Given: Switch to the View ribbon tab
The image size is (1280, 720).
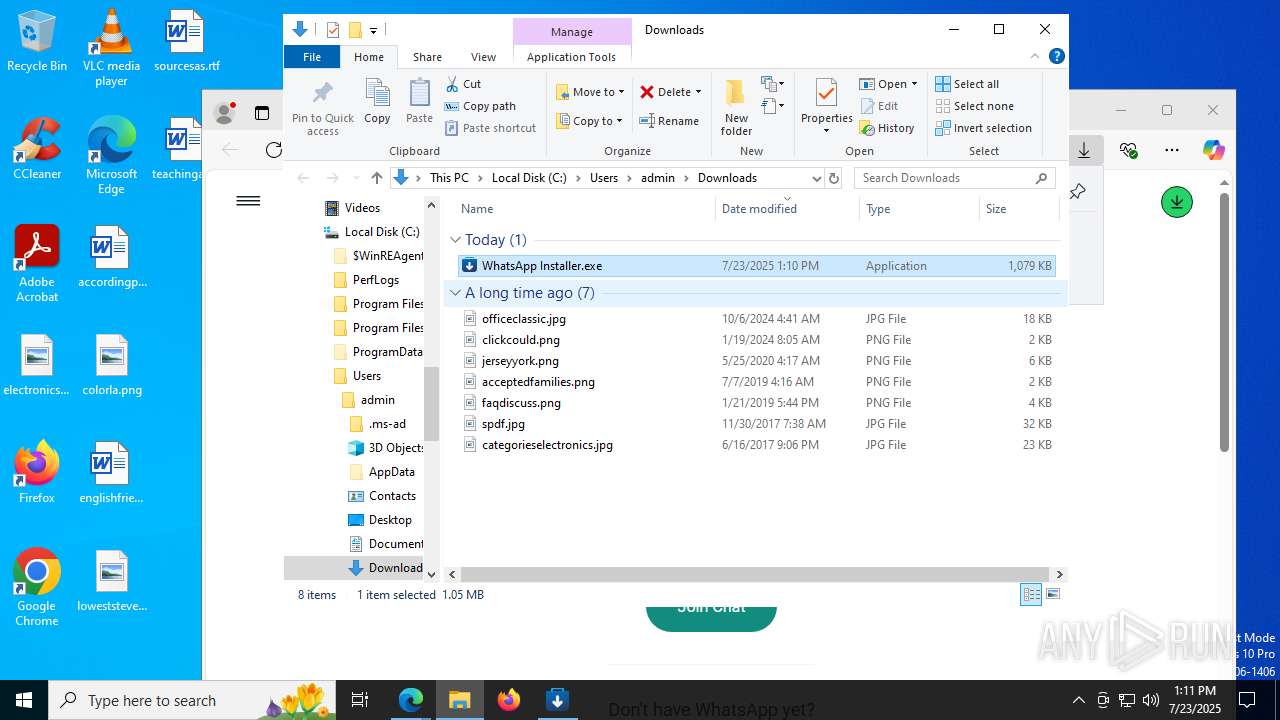Looking at the screenshot, I should (483, 57).
